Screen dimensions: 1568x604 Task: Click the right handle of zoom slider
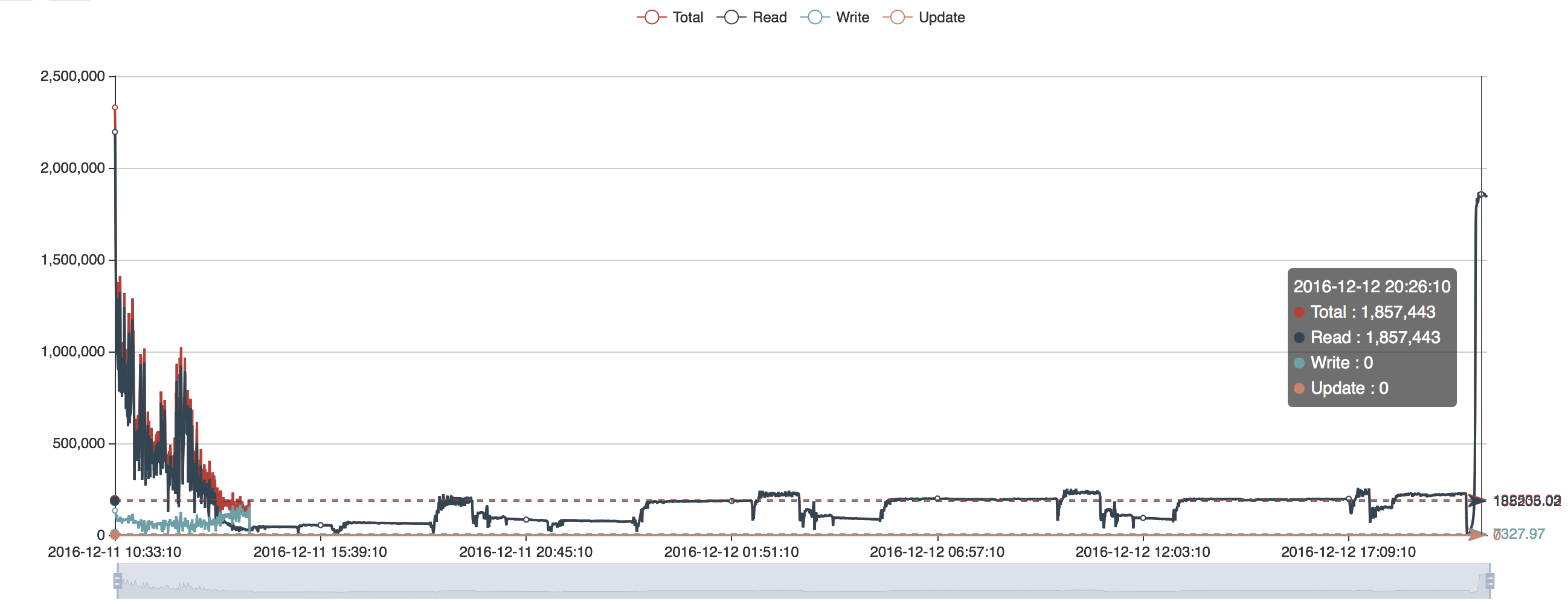point(1489,581)
